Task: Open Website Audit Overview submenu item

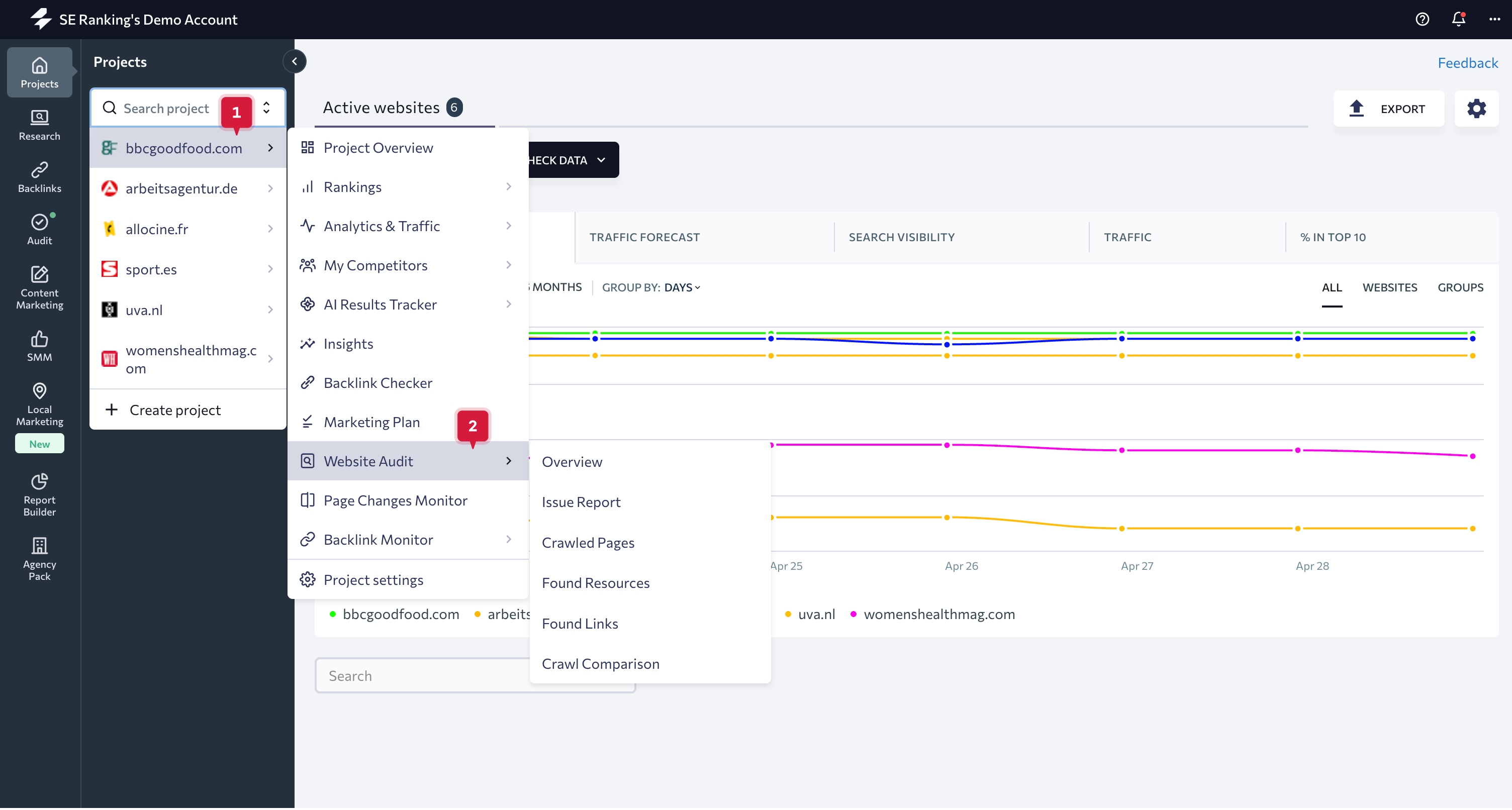Action: tap(650, 462)
